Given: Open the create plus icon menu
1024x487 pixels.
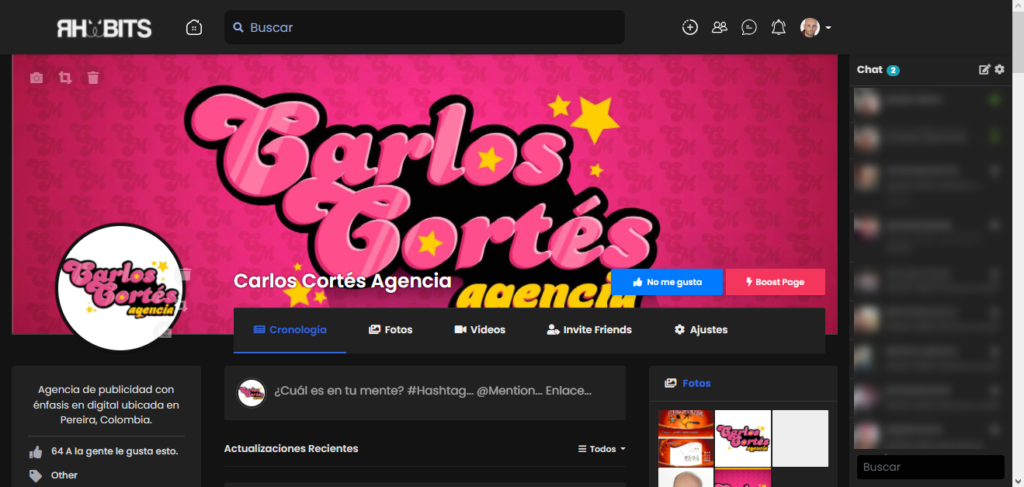Looking at the screenshot, I should [690, 27].
